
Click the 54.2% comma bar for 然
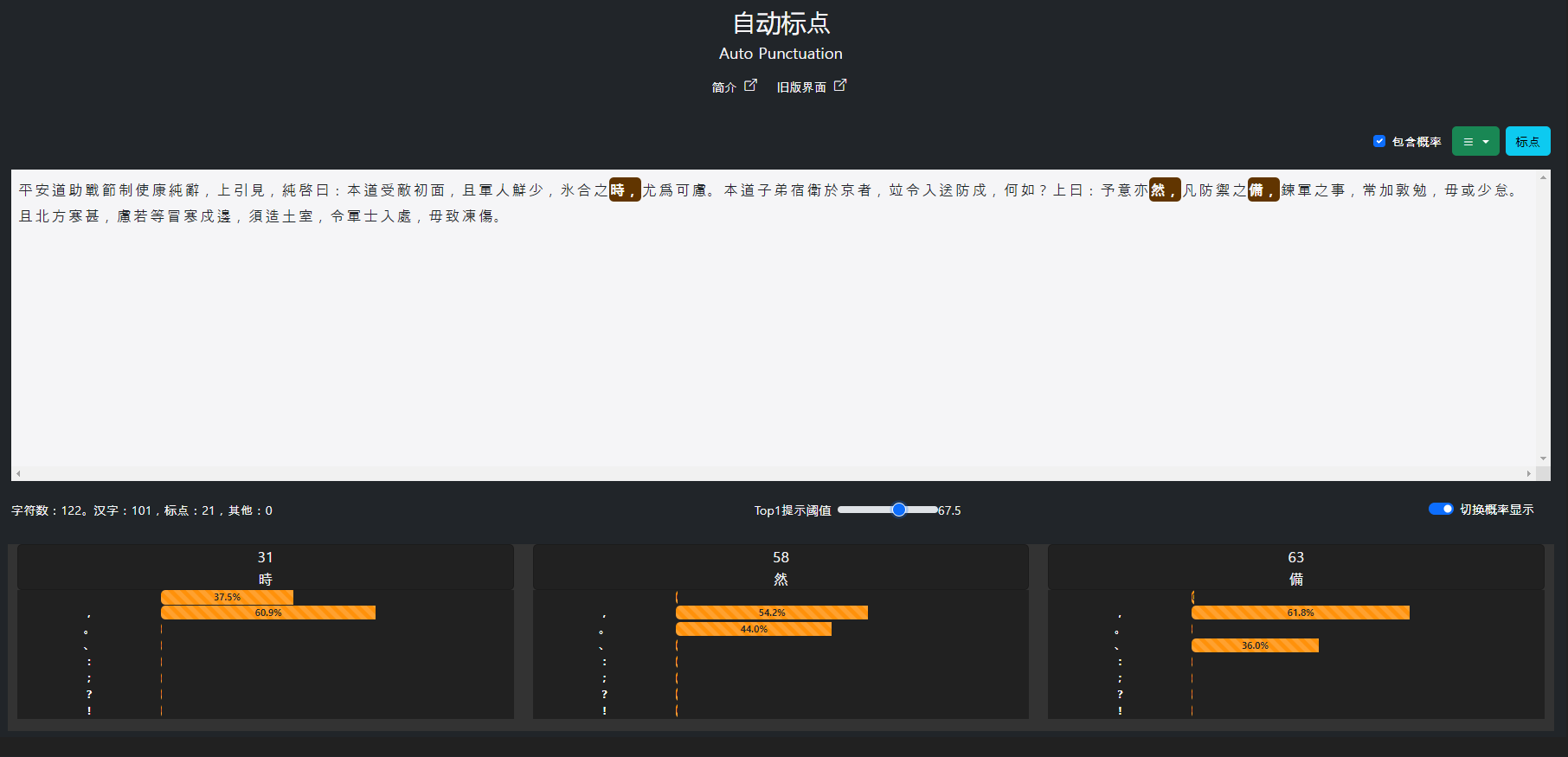click(771, 613)
